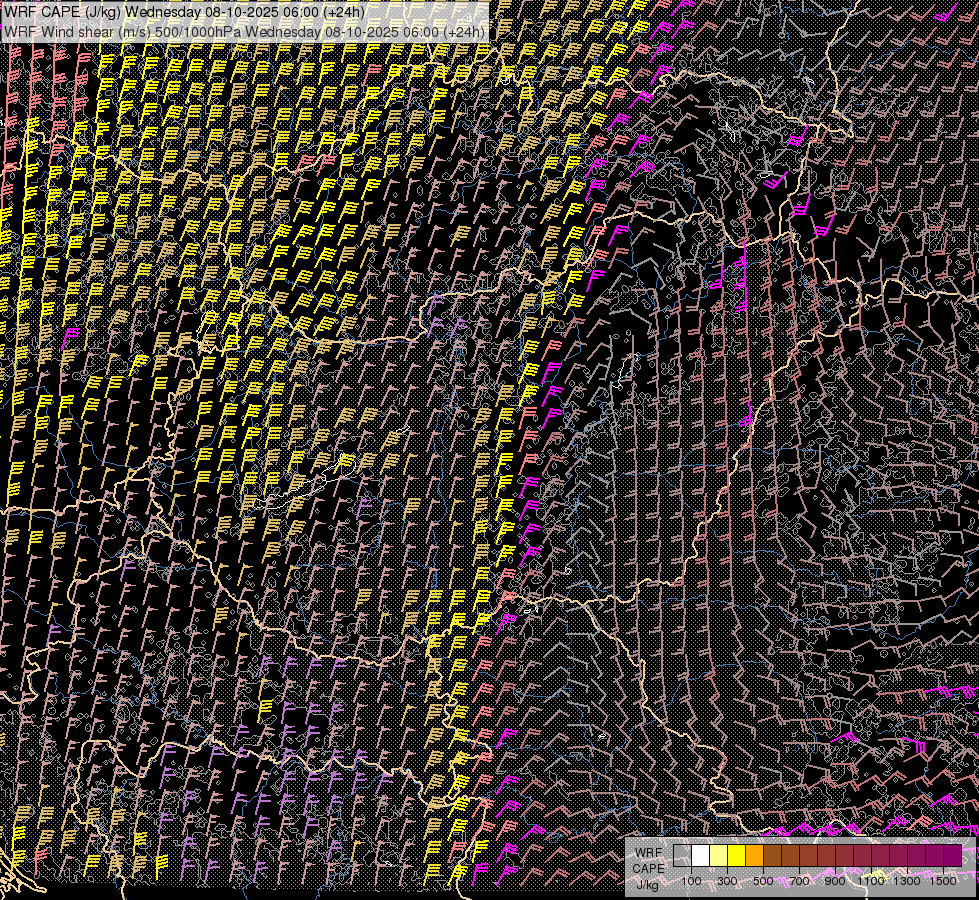This screenshot has width=979, height=900.
Task: Click the 1300 legend value label
Action: [x=907, y=881]
